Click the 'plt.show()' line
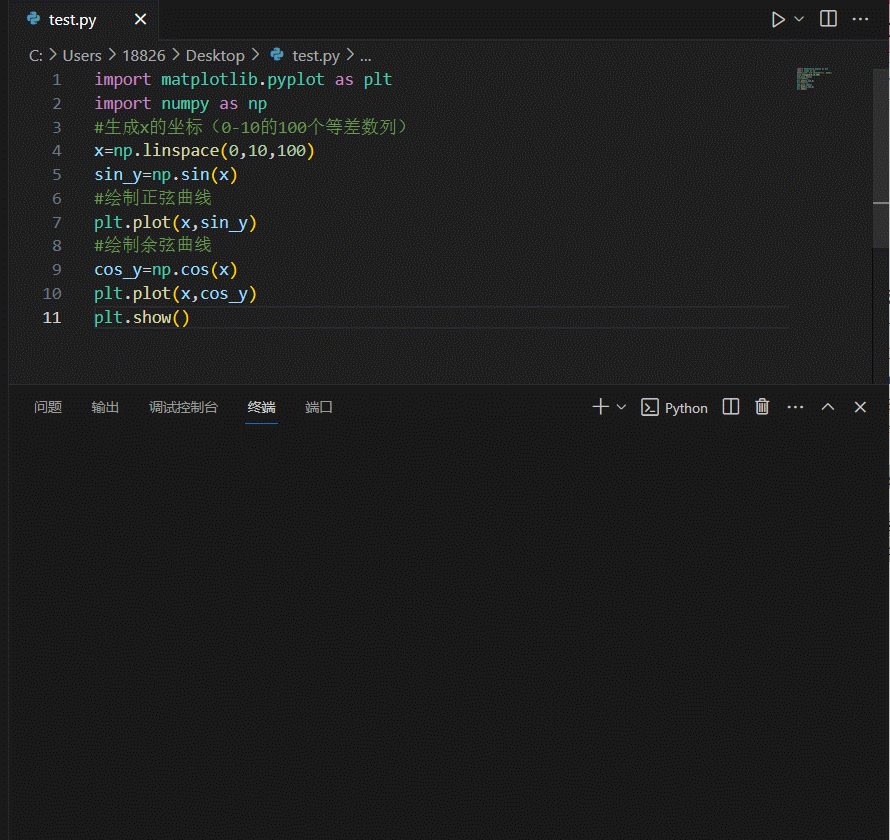 [x=142, y=317]
